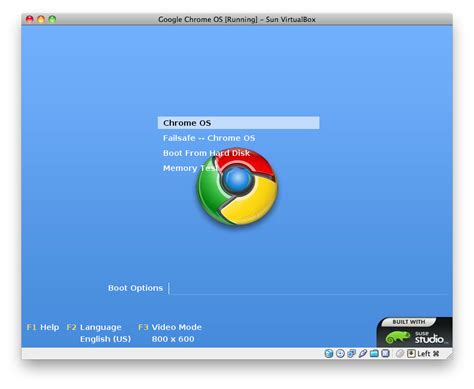
Task: Click the network adapters status icon
Action: 351,353
